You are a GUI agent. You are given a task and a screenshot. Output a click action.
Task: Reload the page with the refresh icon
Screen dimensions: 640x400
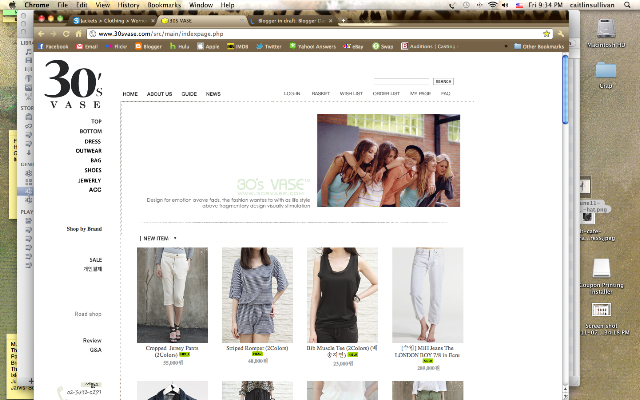[66, 34]
